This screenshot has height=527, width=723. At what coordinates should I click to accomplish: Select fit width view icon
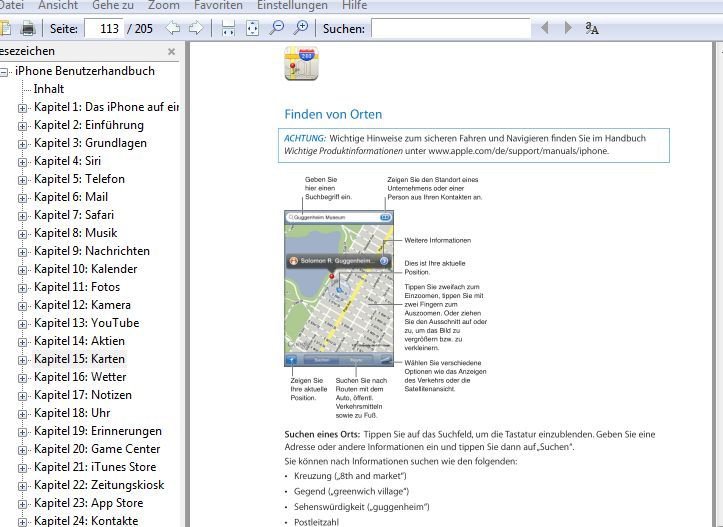(228, 28)
